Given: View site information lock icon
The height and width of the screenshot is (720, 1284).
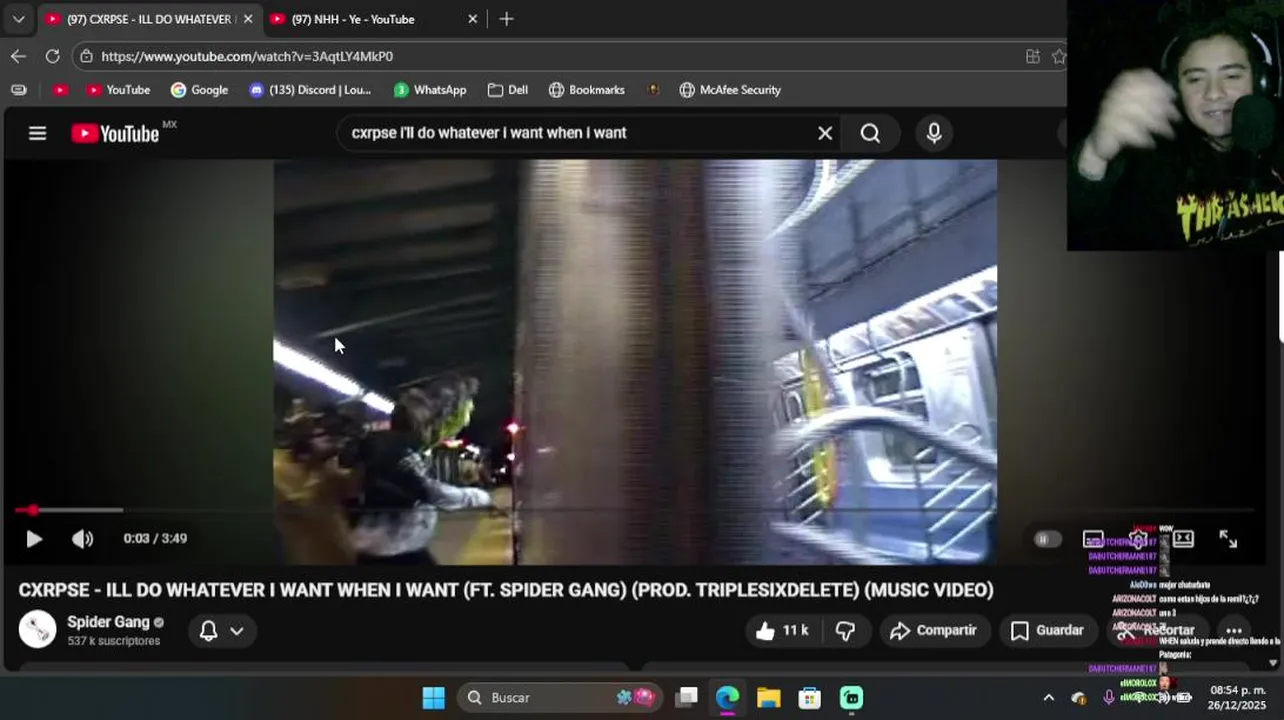Looking at the screenshot, I should 87,56.
